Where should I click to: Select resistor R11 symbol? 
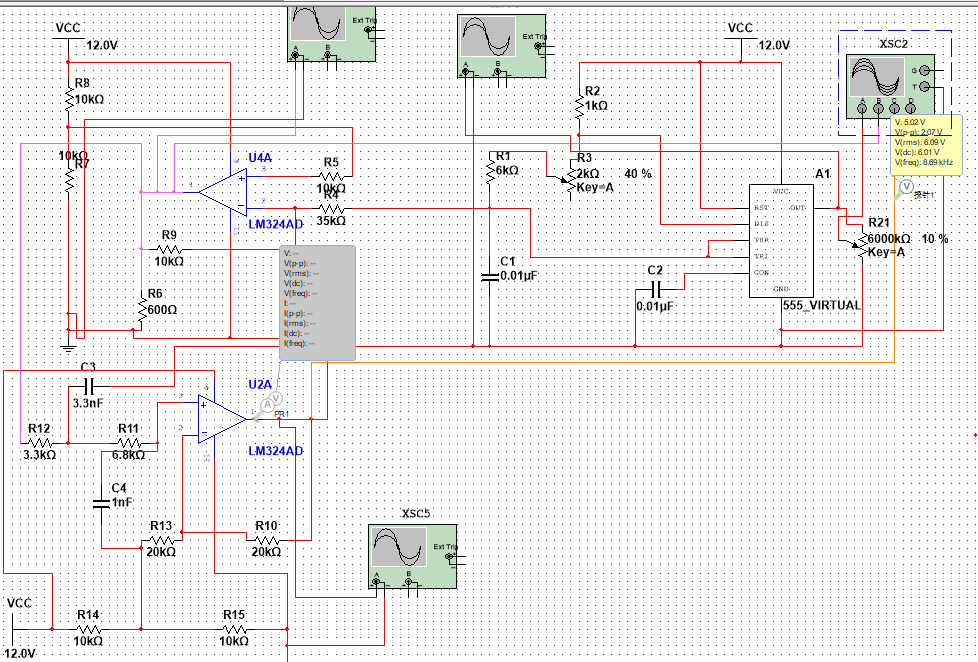coord(128,443)
